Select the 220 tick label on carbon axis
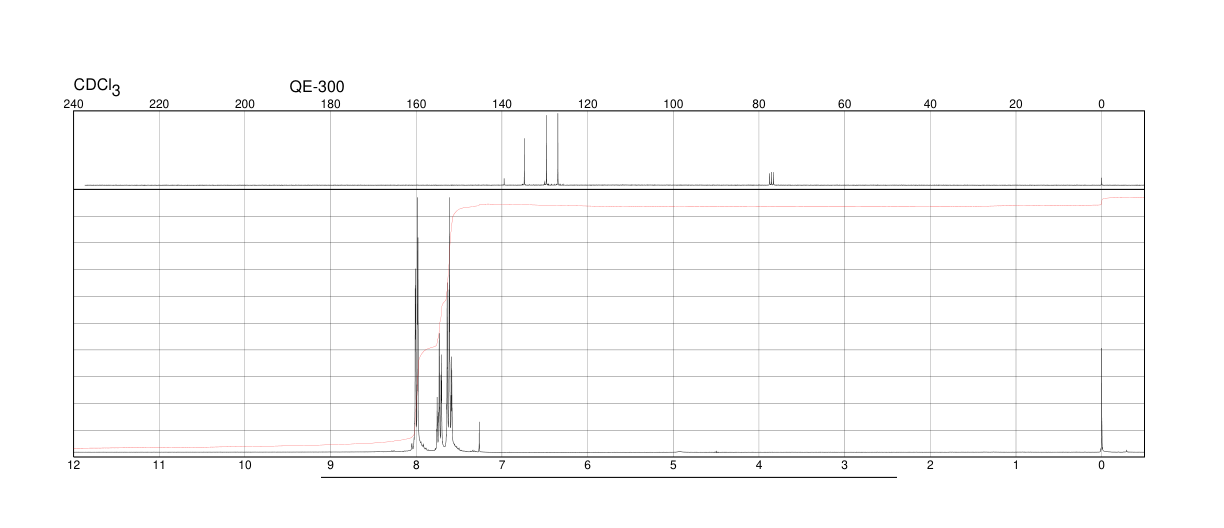The width and height of the screenshot is (1224, 528). pos(159,104)
